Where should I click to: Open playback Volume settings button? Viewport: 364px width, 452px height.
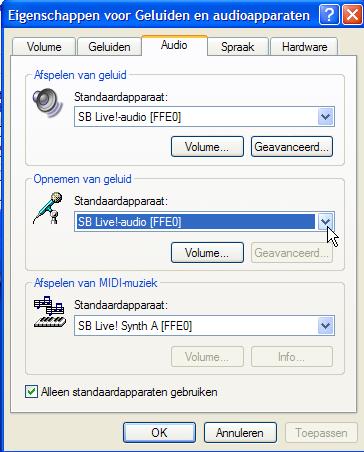(207, 146)
